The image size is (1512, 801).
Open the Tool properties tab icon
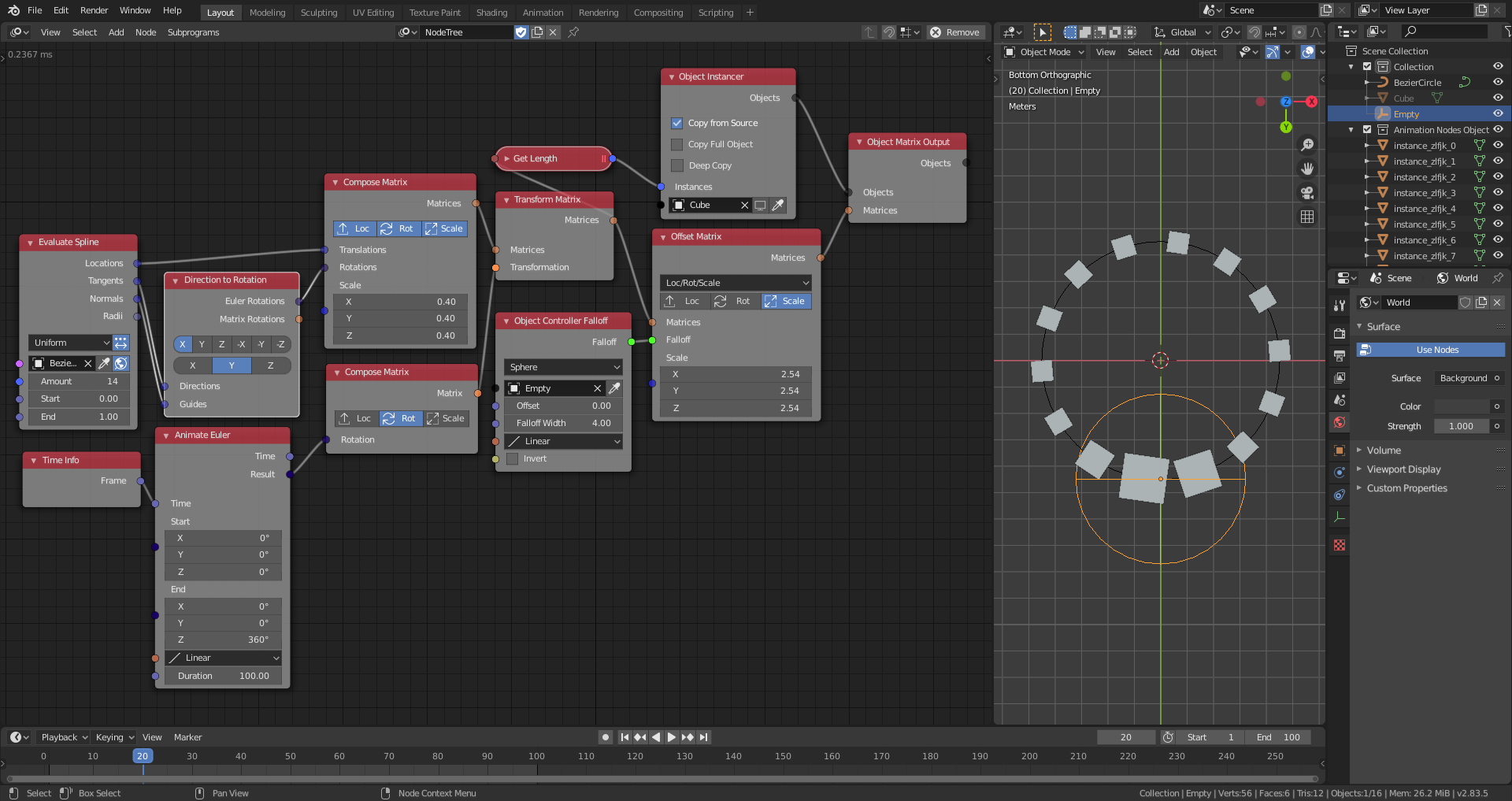pos(1340,305)
